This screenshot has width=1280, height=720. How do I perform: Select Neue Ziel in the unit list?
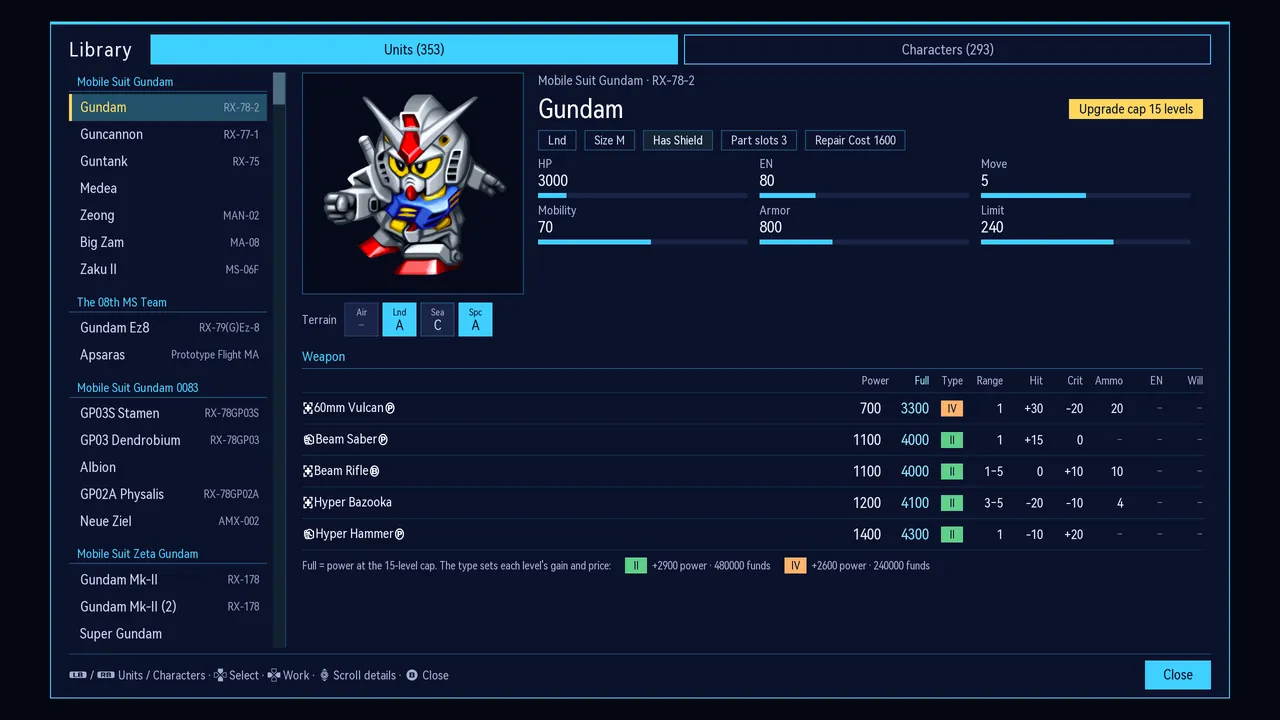tap(168, 521)
